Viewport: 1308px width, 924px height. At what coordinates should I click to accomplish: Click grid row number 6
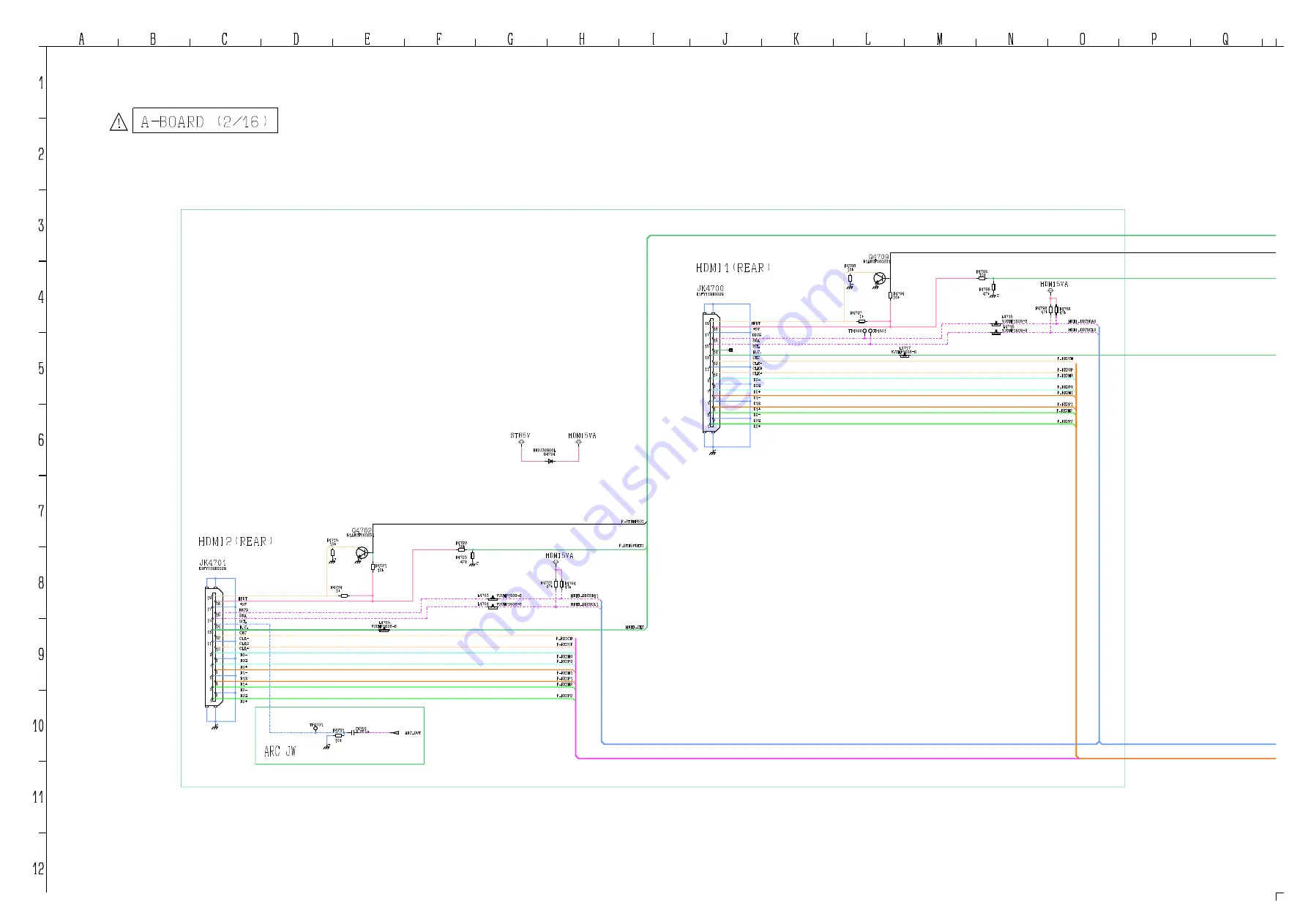coord(41,440)
